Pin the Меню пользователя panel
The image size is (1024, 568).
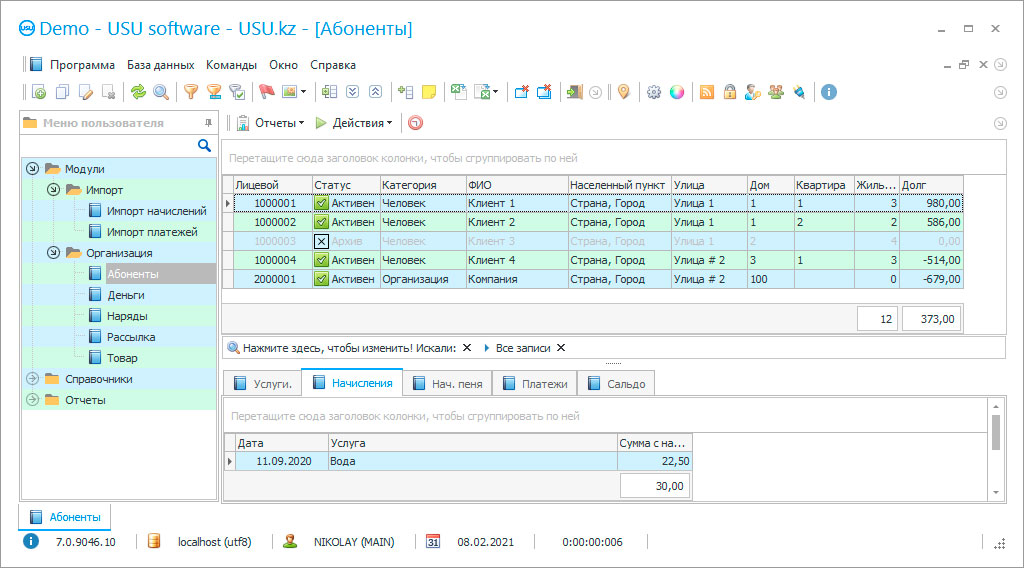208,123
